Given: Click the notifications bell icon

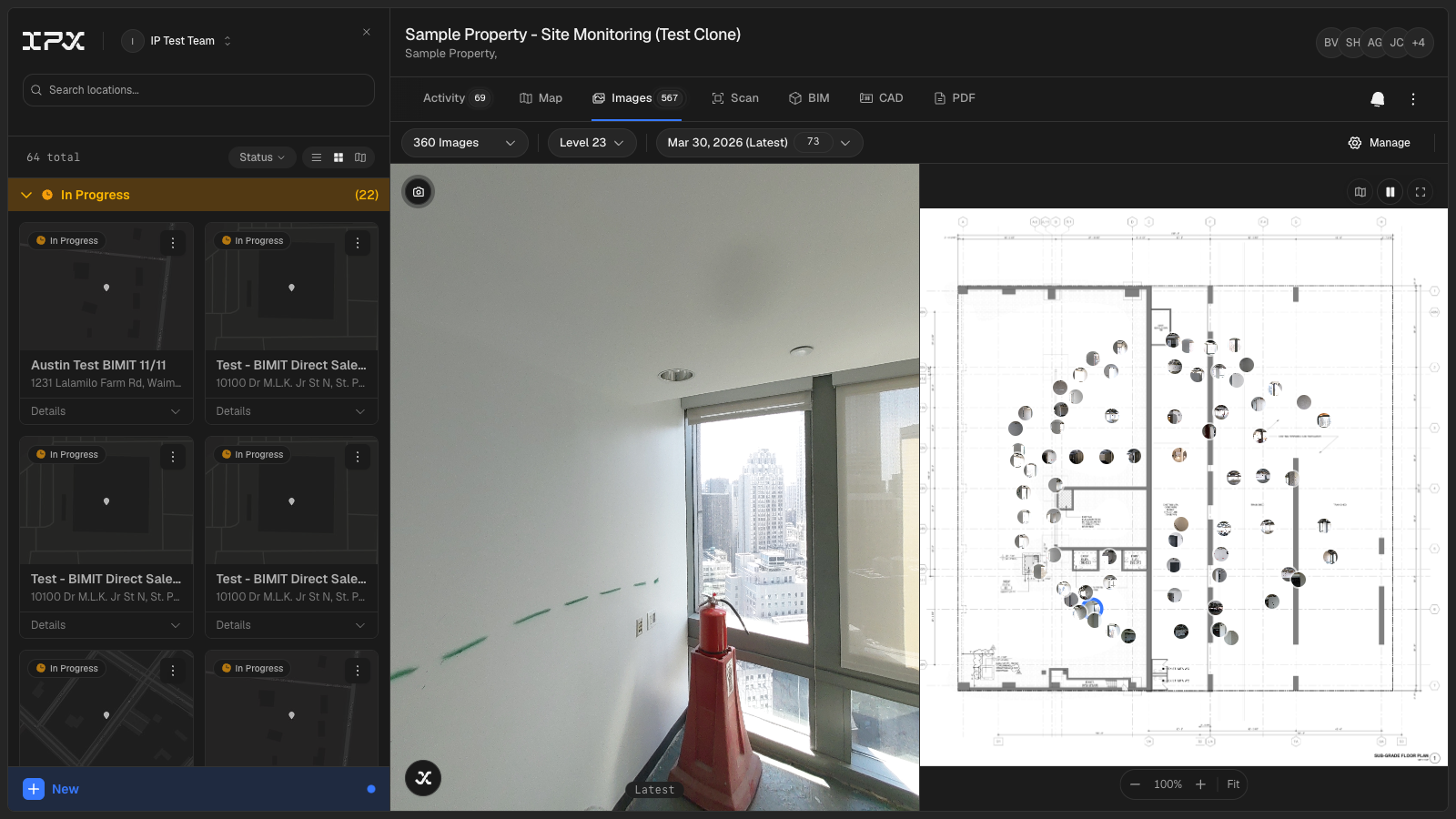Looking at the screenshot, I should click(1378, 99).
